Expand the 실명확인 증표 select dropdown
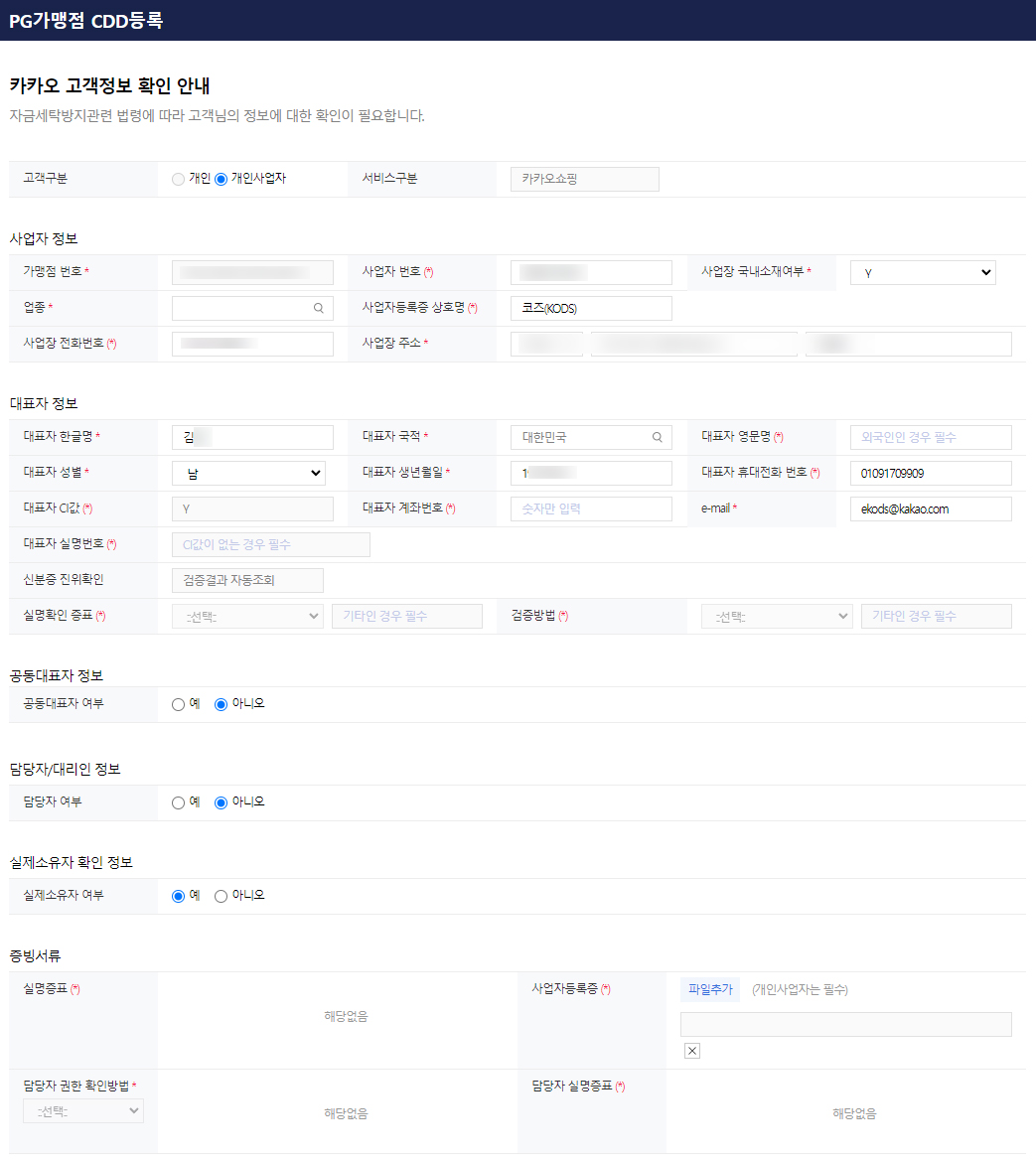The width and height of the screenshot is (1036, 1162). point(247,617)
